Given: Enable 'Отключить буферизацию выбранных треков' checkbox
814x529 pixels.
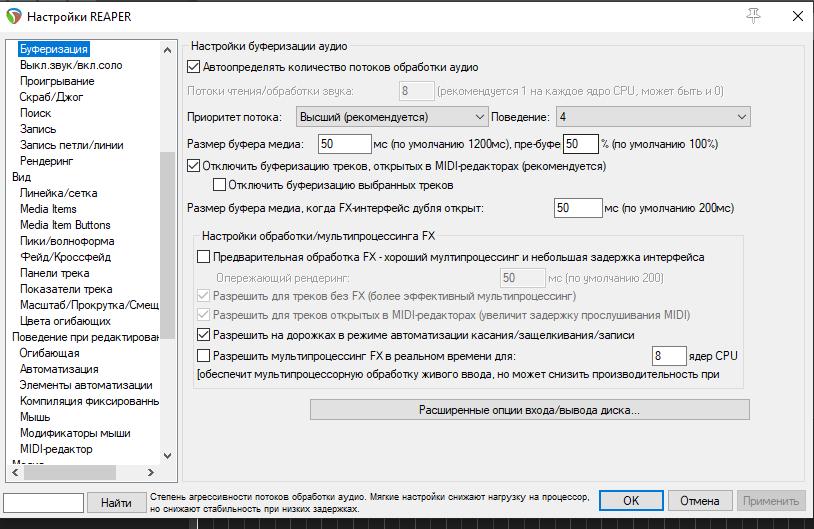Looking at the screenshot, I should point(220,185).
